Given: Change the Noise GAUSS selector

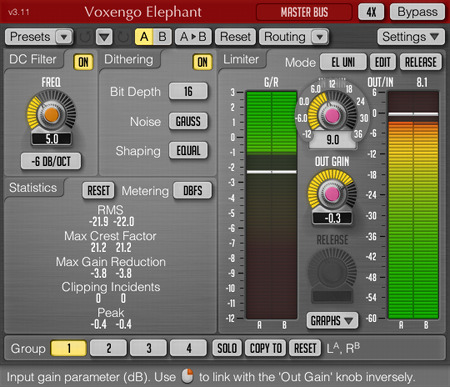Looking at the screenshot, I should [x=188, y=121].
